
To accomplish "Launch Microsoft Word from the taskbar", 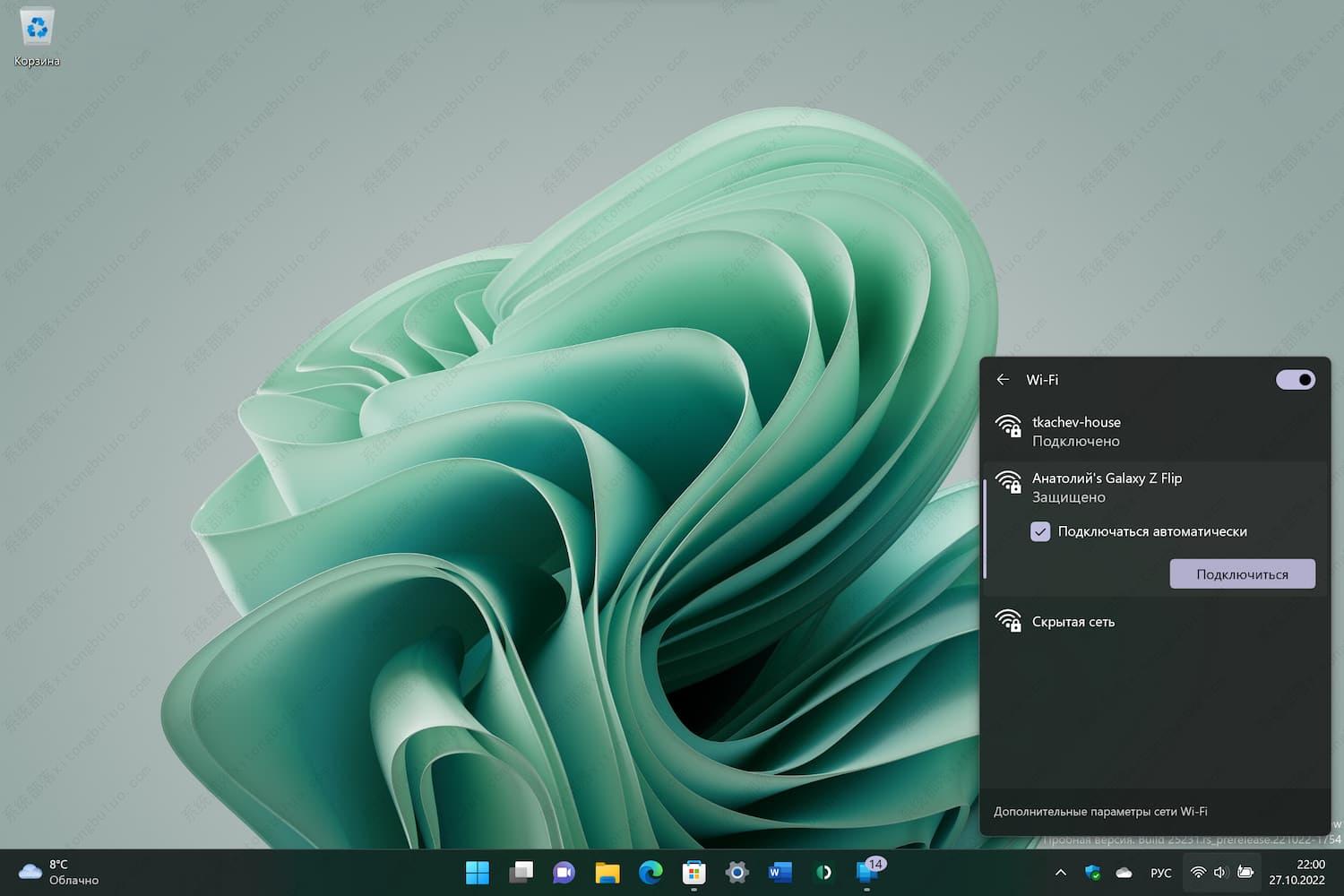I will tap(779, 872).
